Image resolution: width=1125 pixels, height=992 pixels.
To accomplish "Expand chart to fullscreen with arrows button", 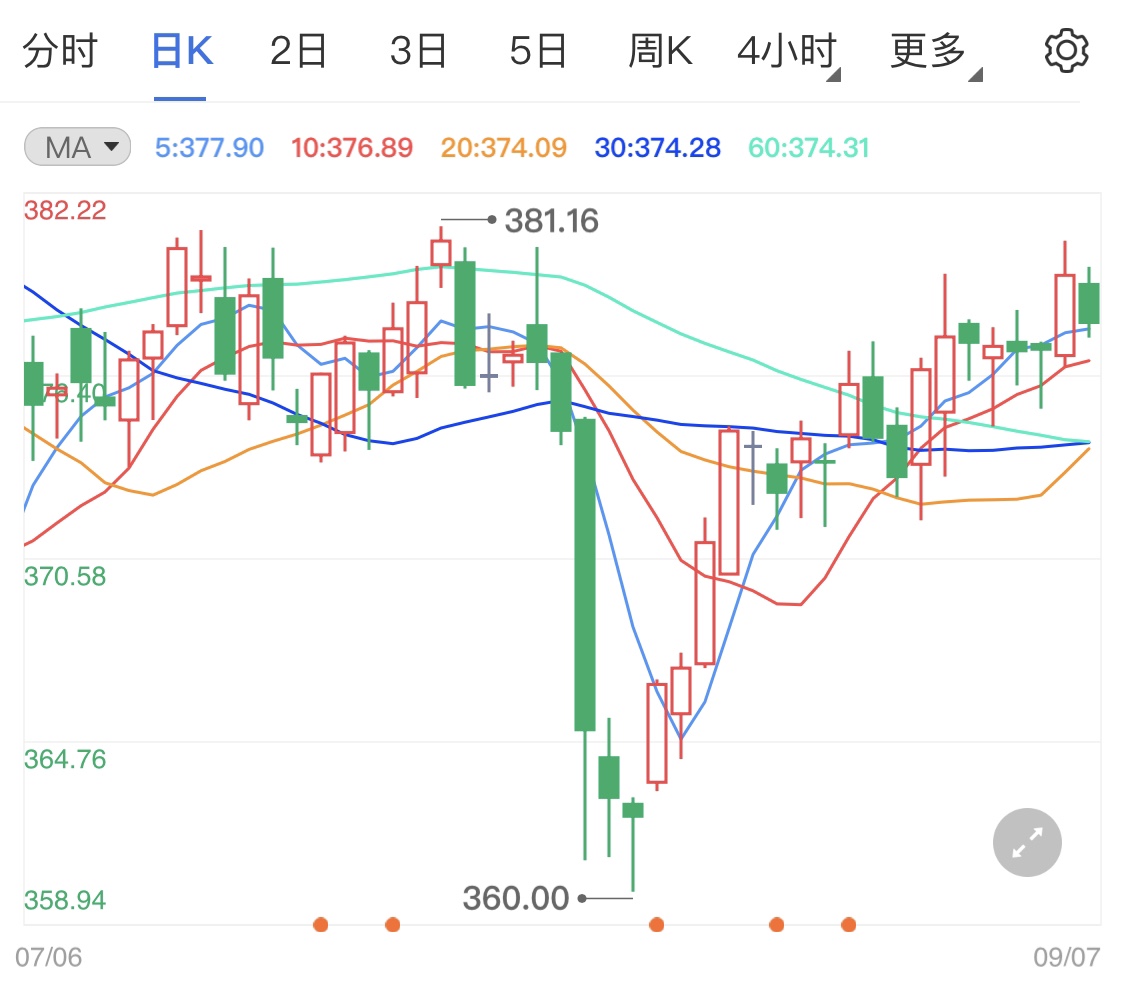I will coord(1027,842).
